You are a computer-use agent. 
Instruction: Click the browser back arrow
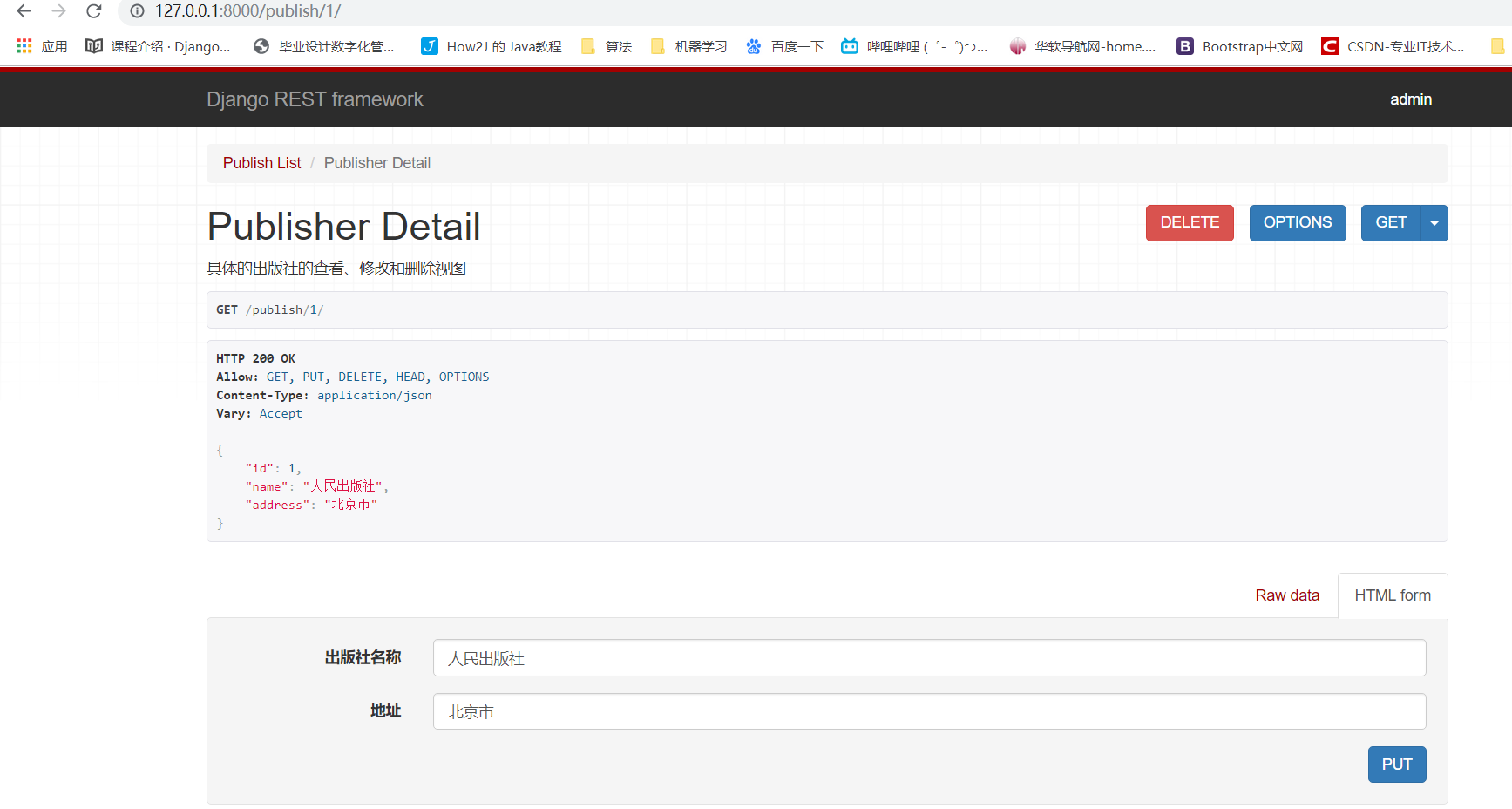click(24, 11)
